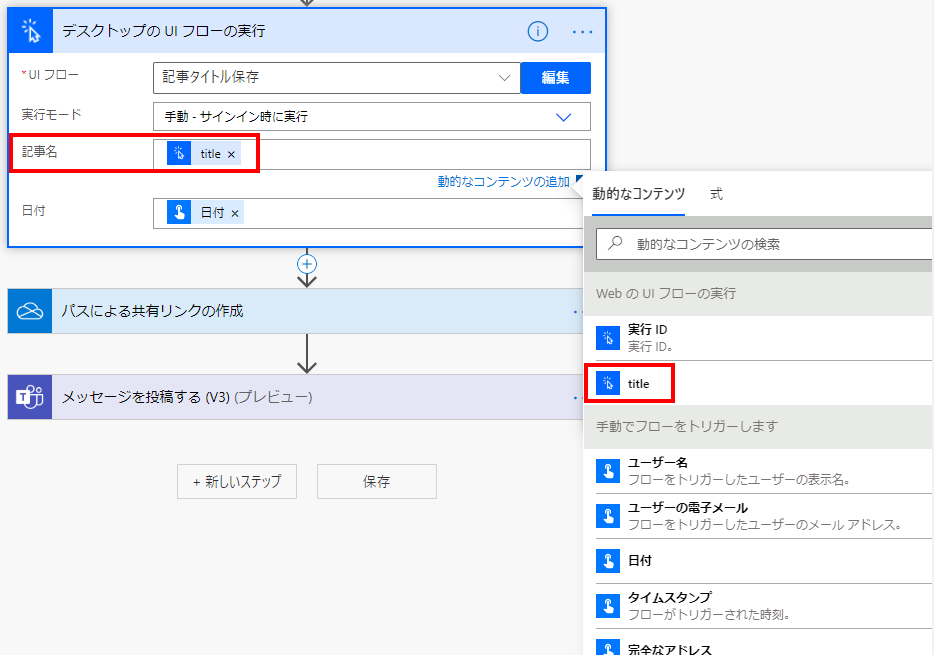Expand the UI フロー dropdown 記事タイトル保存
This screenshot has width=934, height=655.
(x=337, y=78)
